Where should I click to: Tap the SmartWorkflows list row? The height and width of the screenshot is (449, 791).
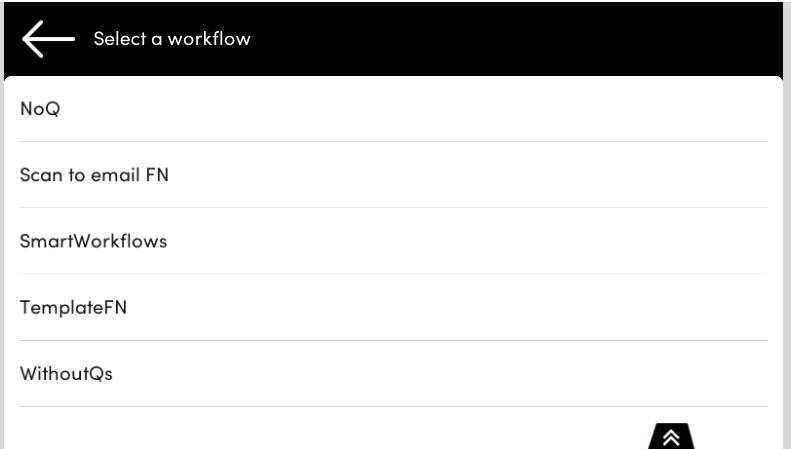click(x=393, y=241)
